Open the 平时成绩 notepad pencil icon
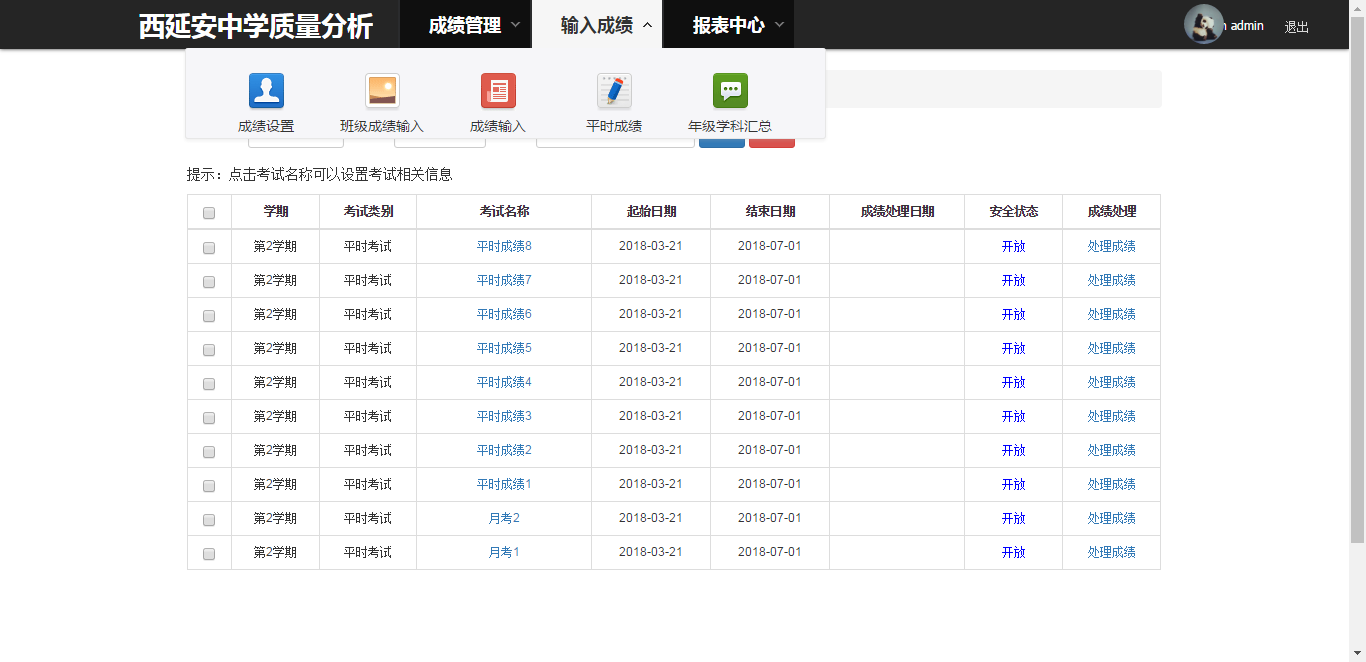The width and height of the screenshot is (1366, 662). click(614, 91)
